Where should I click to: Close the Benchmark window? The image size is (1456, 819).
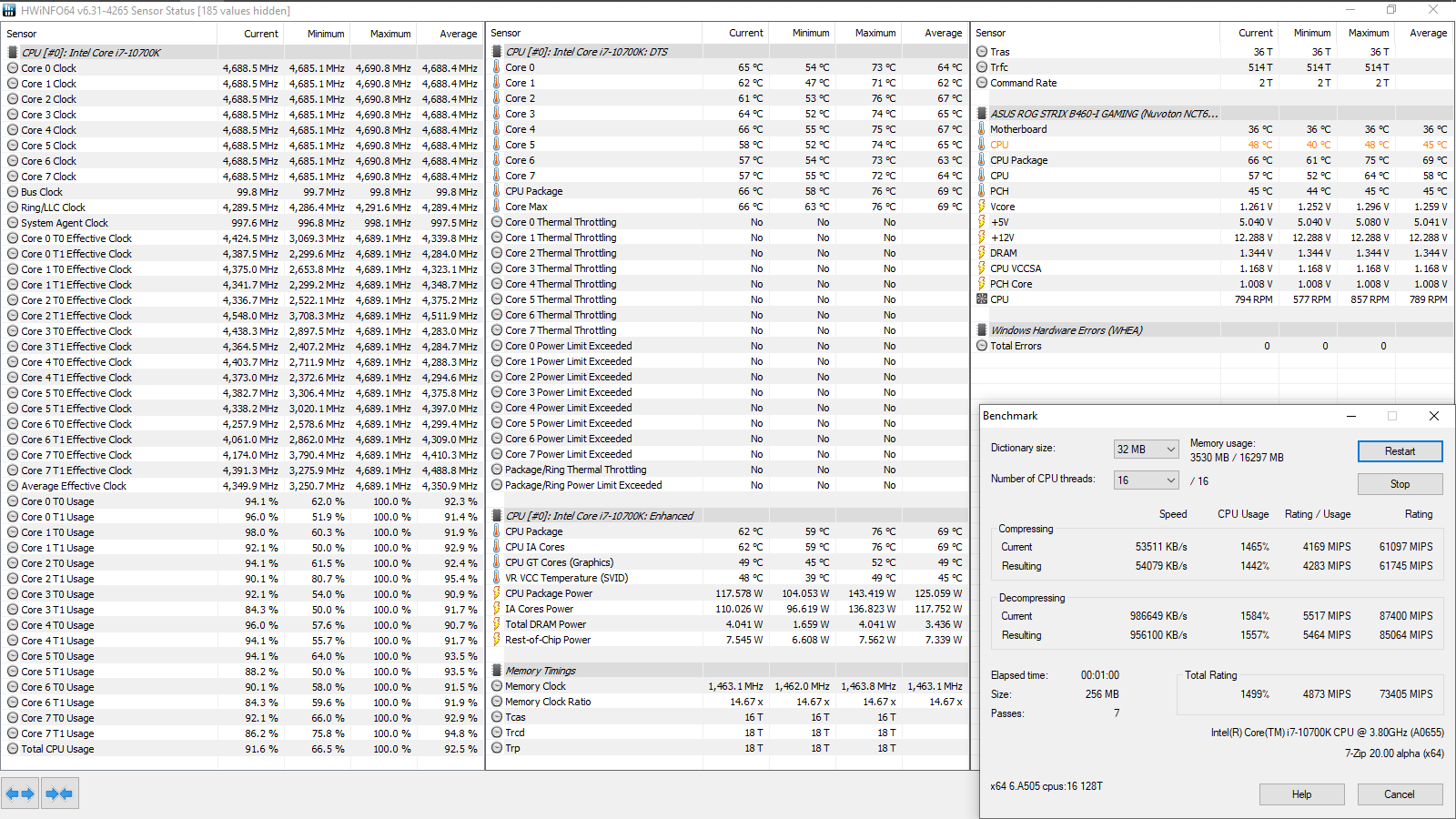1434,416
